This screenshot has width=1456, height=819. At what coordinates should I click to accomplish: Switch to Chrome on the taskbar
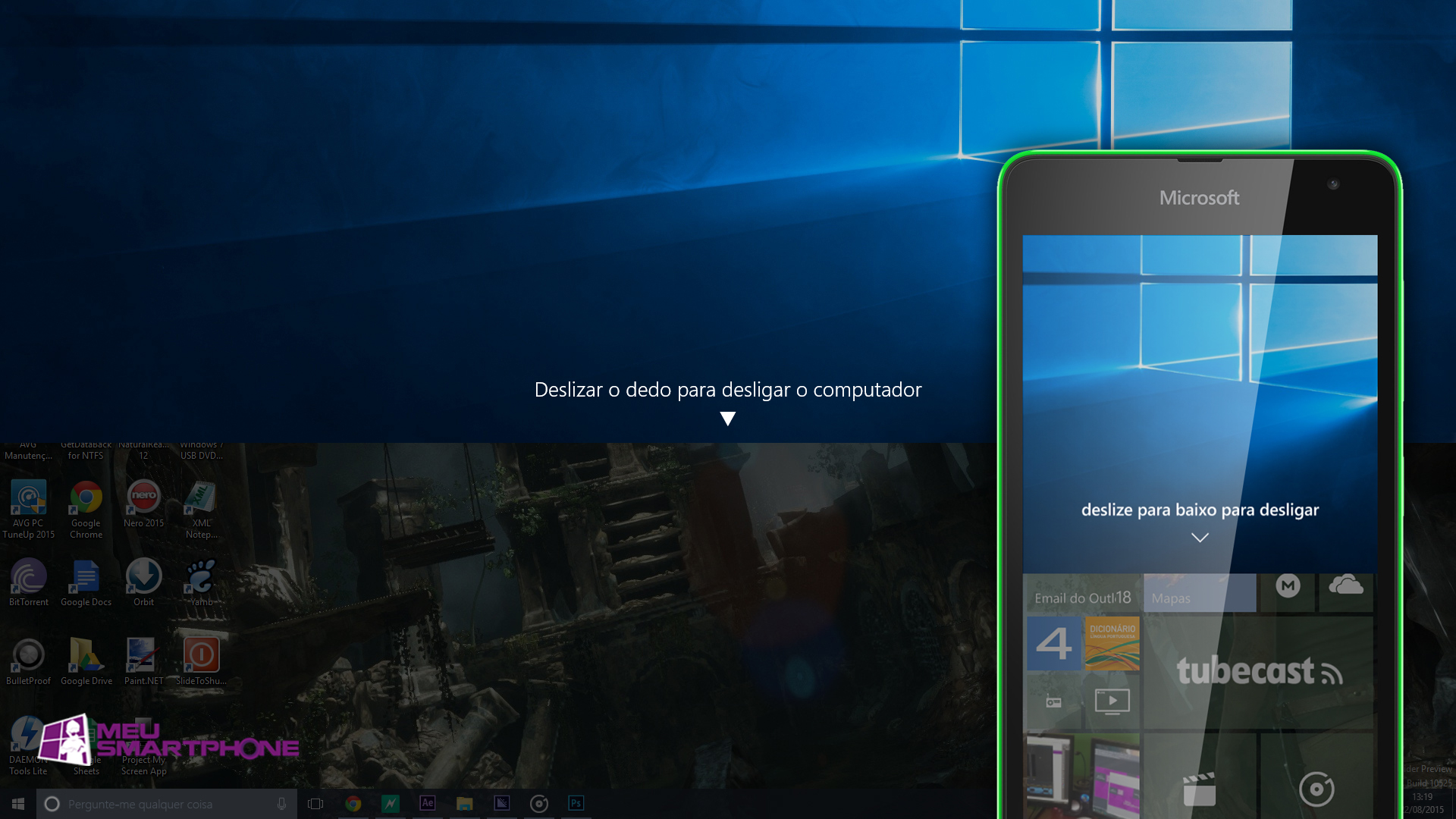pos(353,804)
